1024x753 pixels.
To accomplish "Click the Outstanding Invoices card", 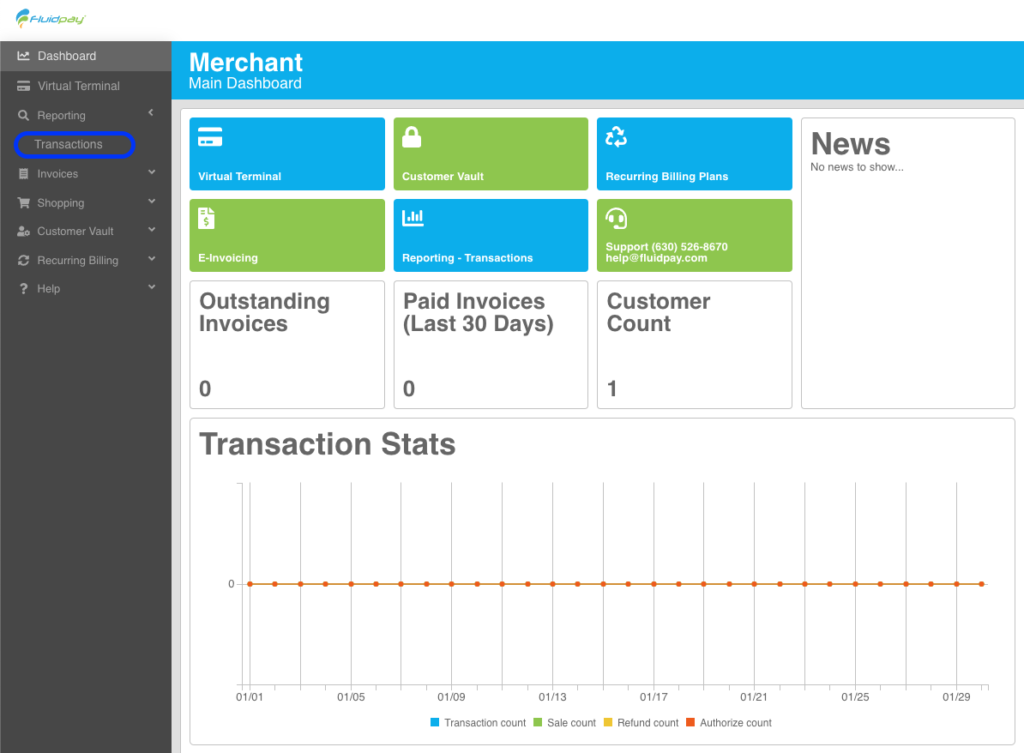I will coord(287,345).
